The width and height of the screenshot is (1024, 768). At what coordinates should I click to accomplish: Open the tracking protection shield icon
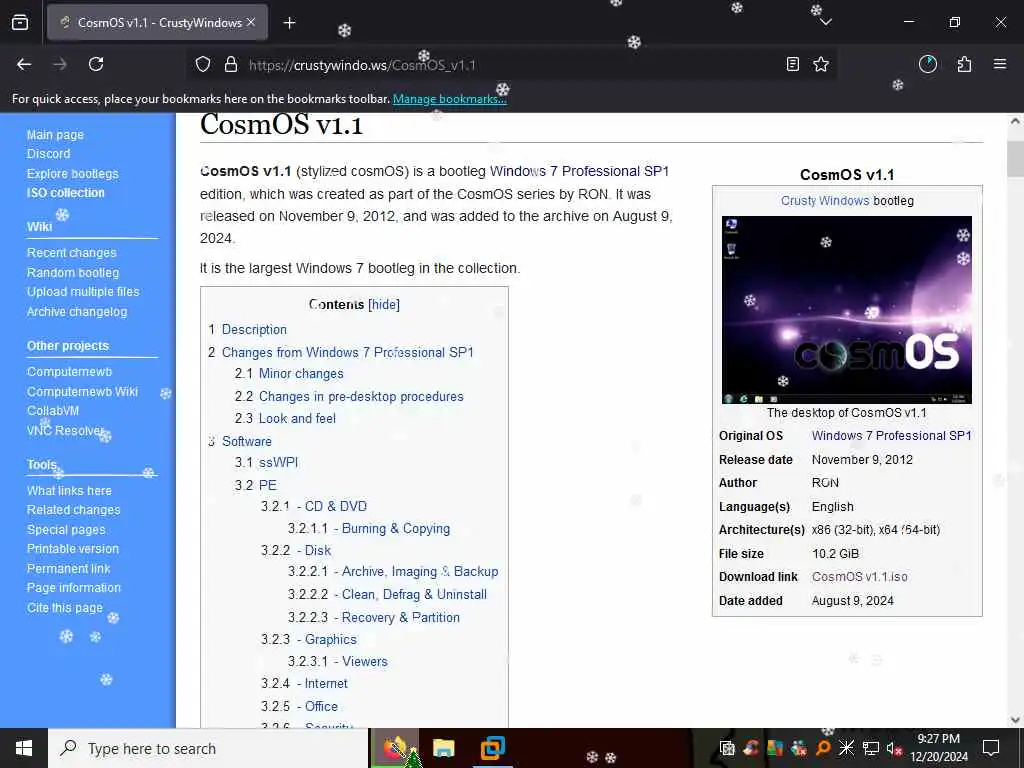[x=203, y=65]
